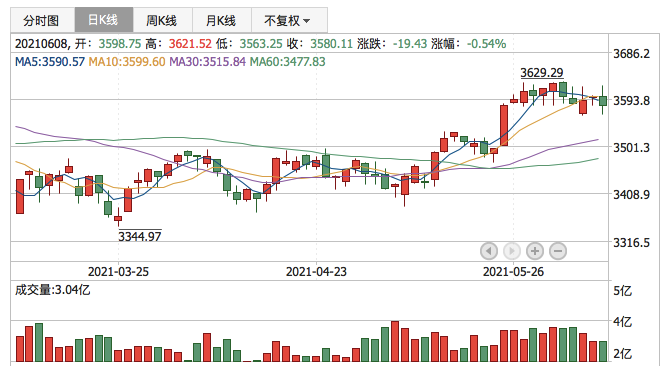Click the 3593.8 price axis label
668x371 pixels.
coord(631,101)
